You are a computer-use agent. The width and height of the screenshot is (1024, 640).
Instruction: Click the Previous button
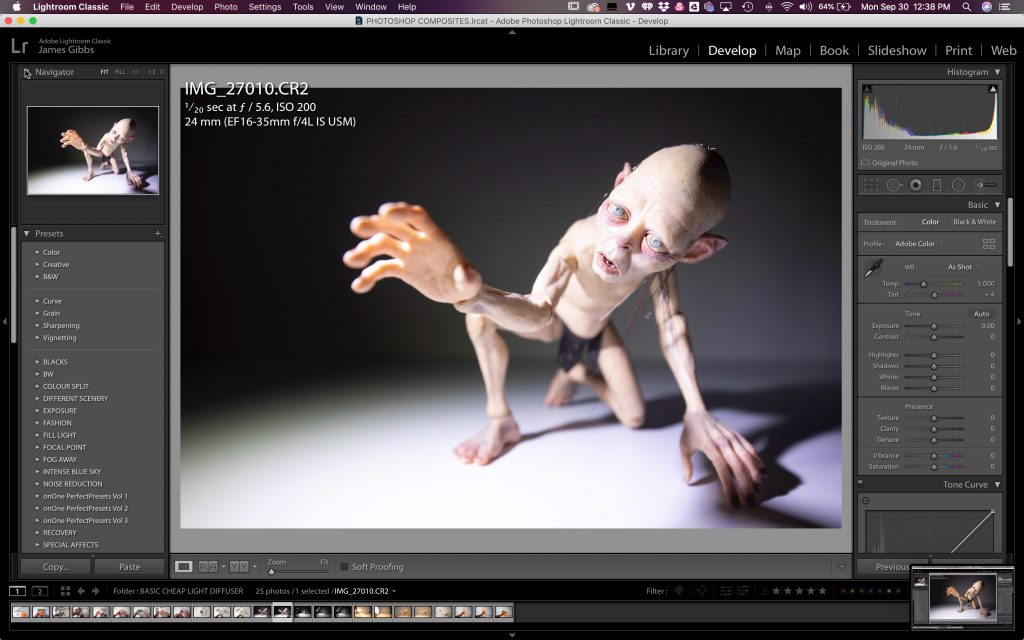click(892, 566)
